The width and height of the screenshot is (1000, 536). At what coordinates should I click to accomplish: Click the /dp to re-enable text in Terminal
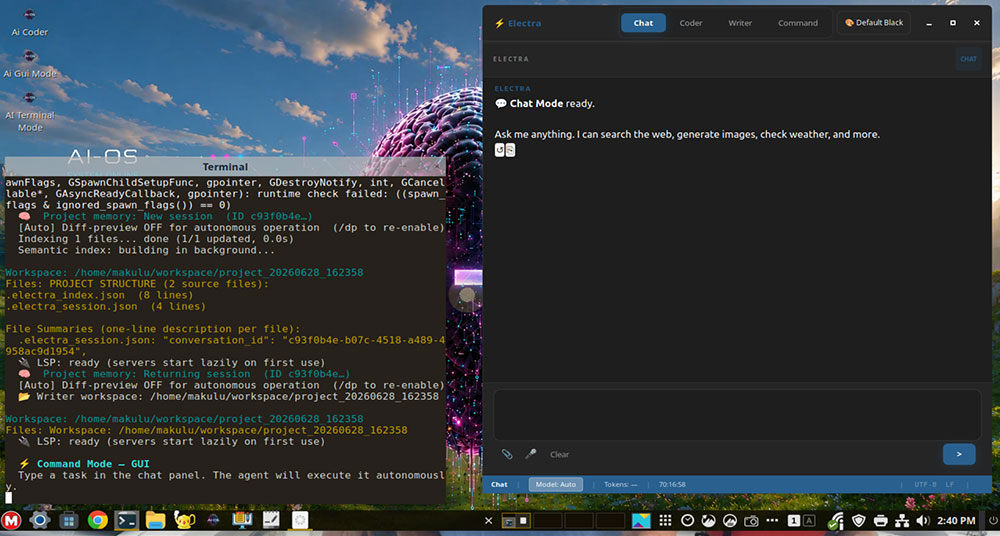(388, 227)
